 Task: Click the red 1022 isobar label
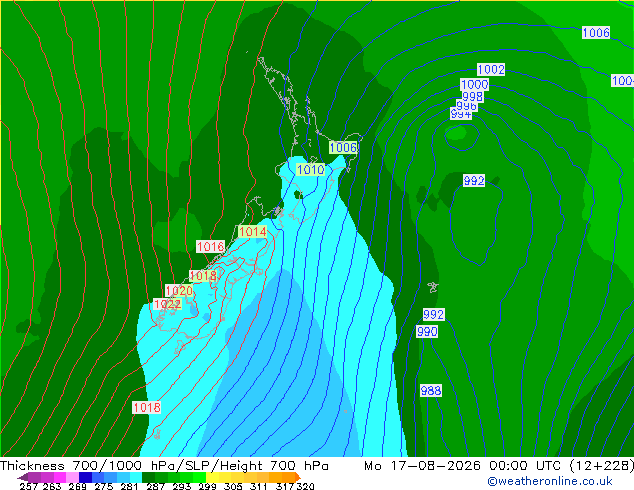pos(167,304)
